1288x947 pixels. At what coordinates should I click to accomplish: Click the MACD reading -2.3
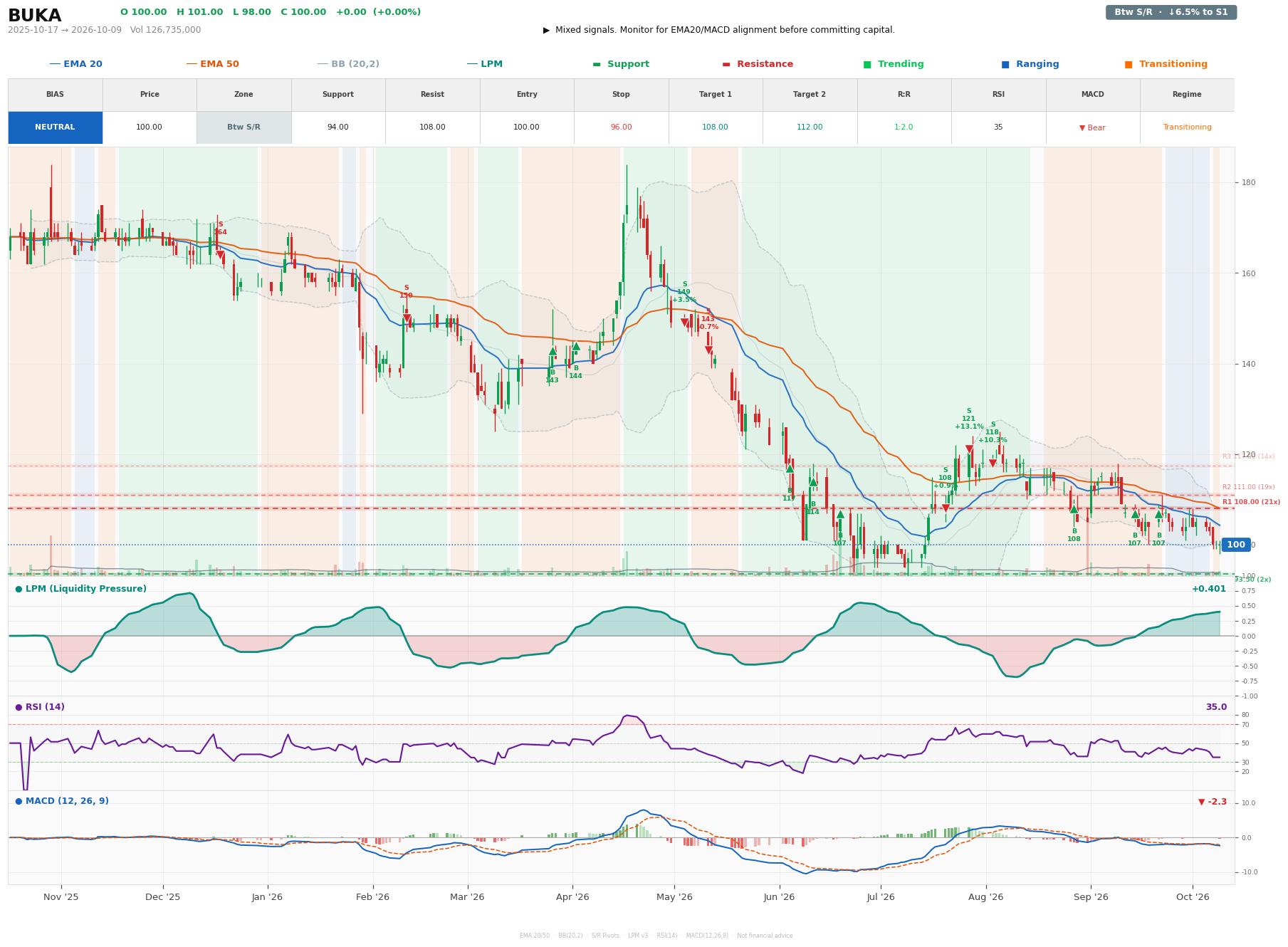click(x=1213, y=802)
